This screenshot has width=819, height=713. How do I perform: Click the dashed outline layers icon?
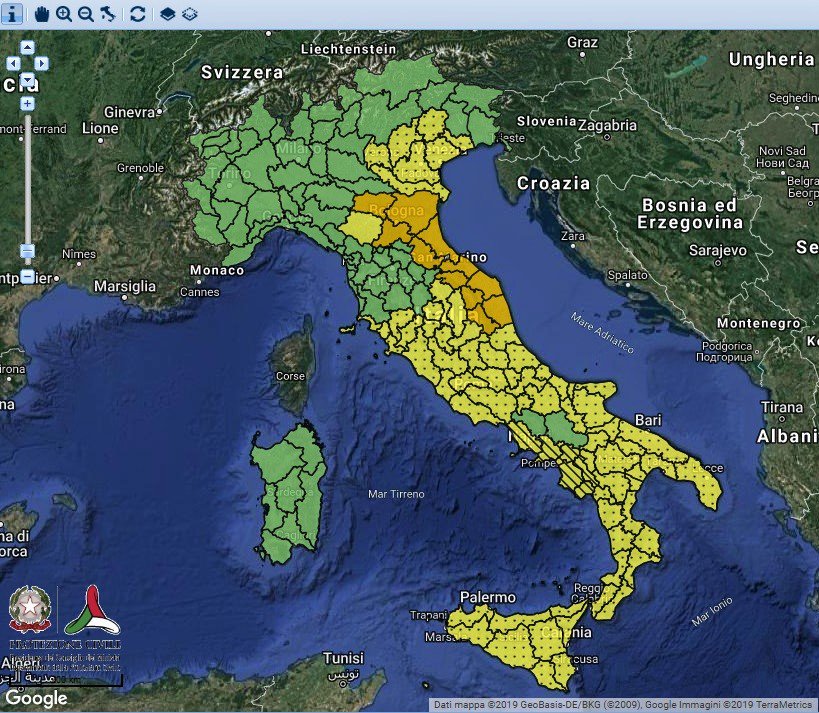[x=190, y=14]
